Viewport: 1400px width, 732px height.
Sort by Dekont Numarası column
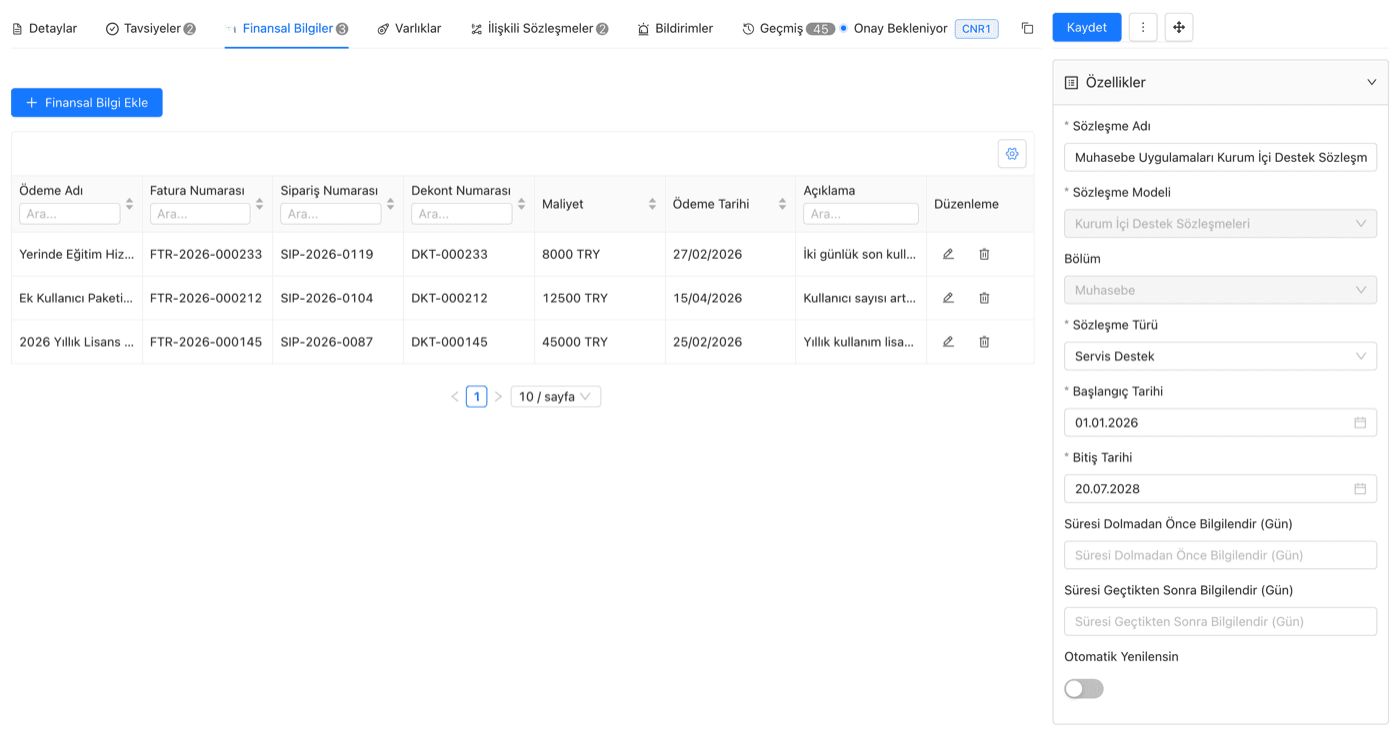[521, 204]
